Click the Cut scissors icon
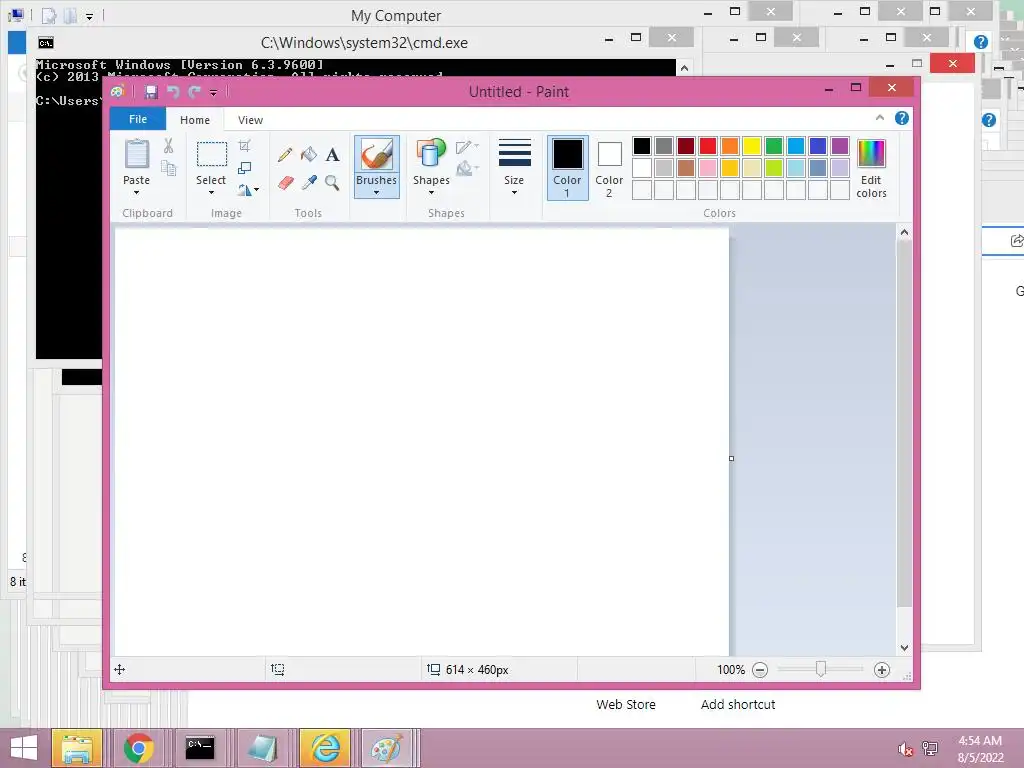 click(168, 145)
